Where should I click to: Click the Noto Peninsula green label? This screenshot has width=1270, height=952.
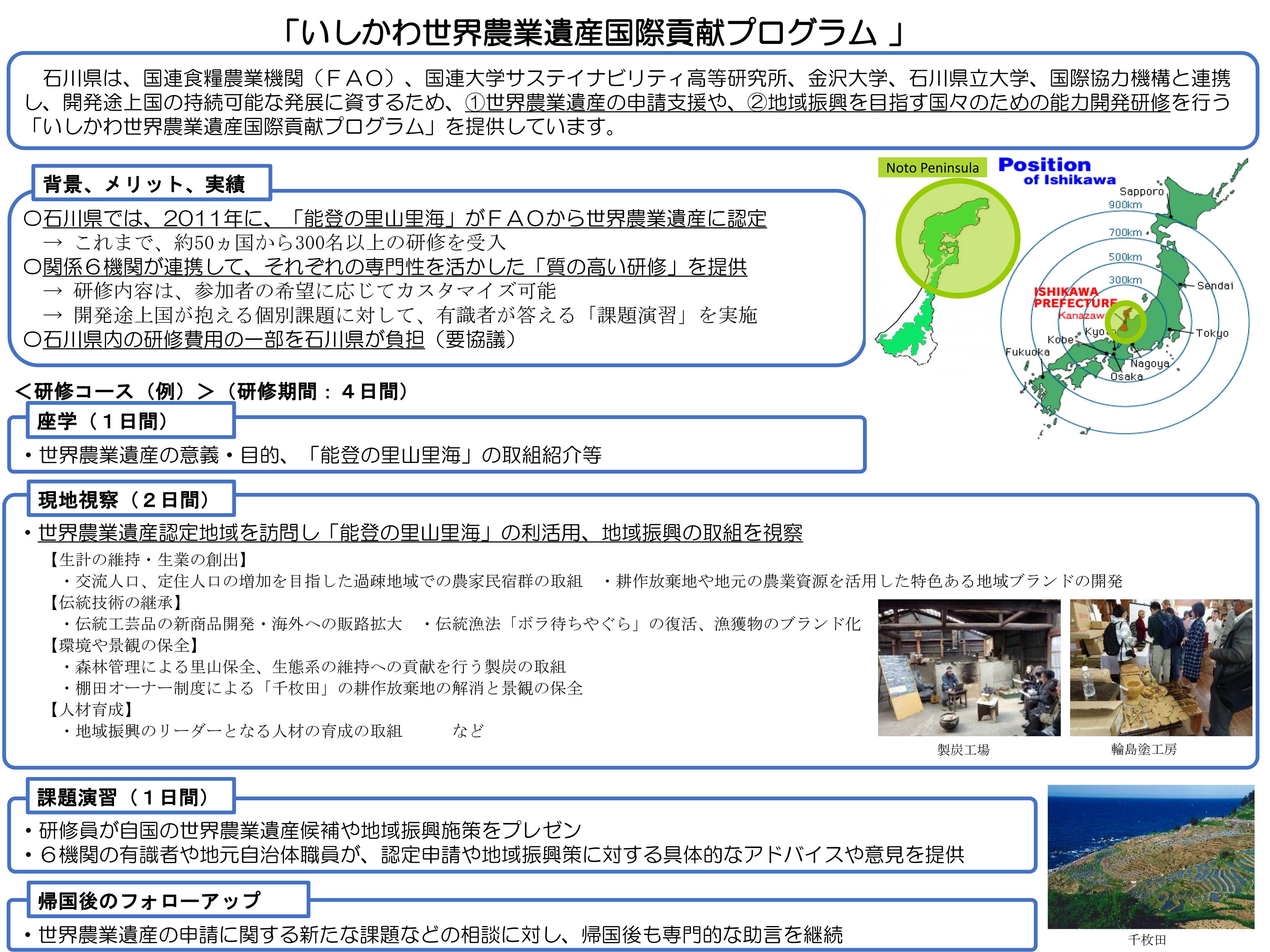coord(933,167)
